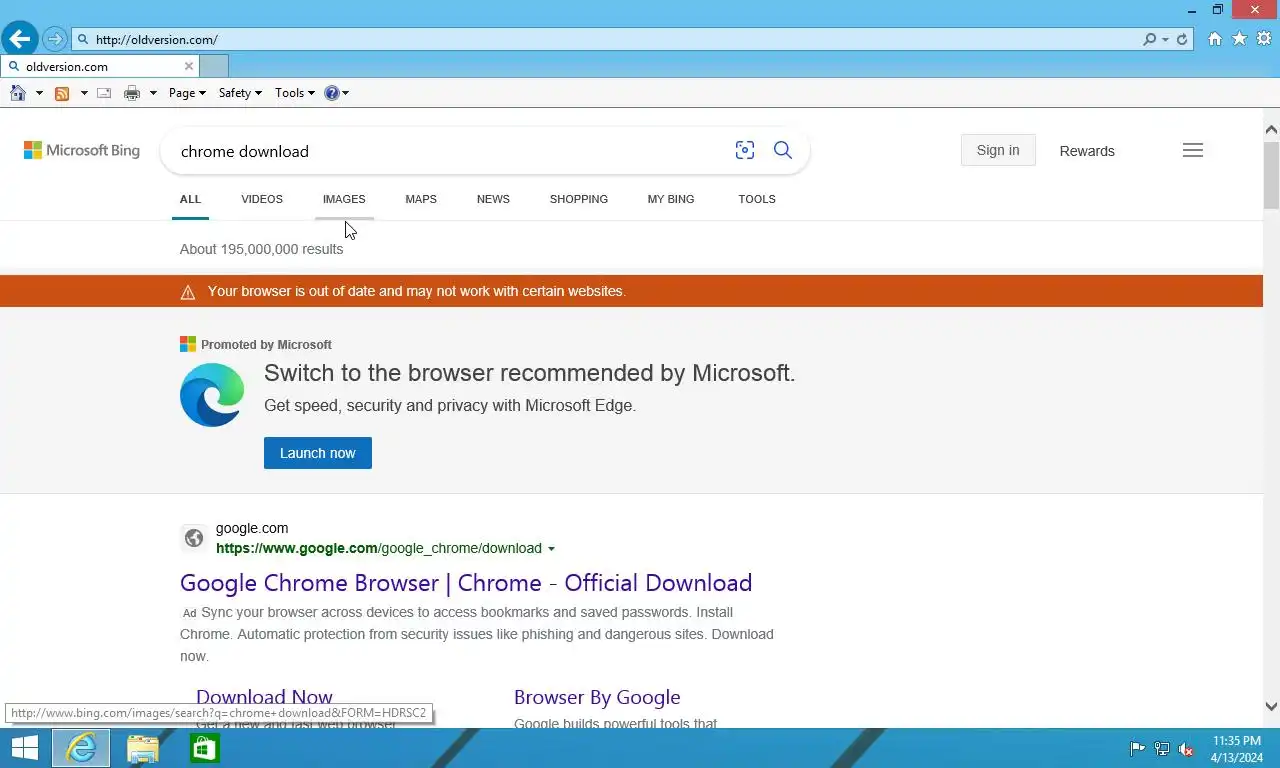This screenshot has width=1280, height=768.
Task: Click the globe icon beside google.com
Action: coord(194,538)
